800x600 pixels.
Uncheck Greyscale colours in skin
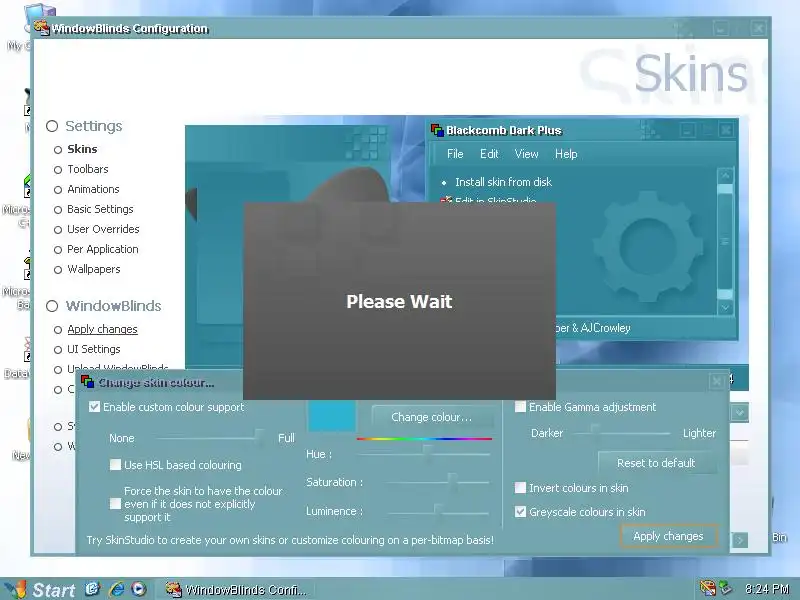[x=520, y=511]
